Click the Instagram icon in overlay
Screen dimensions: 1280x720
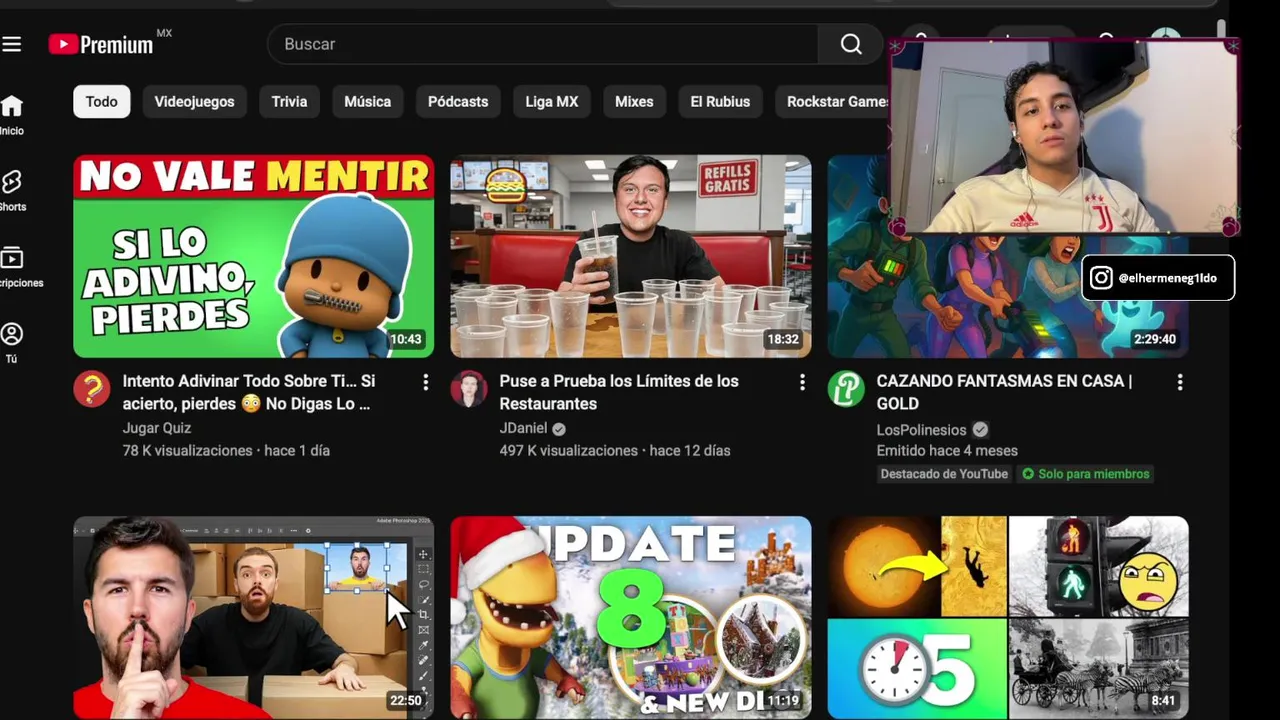pos(1101,278)
